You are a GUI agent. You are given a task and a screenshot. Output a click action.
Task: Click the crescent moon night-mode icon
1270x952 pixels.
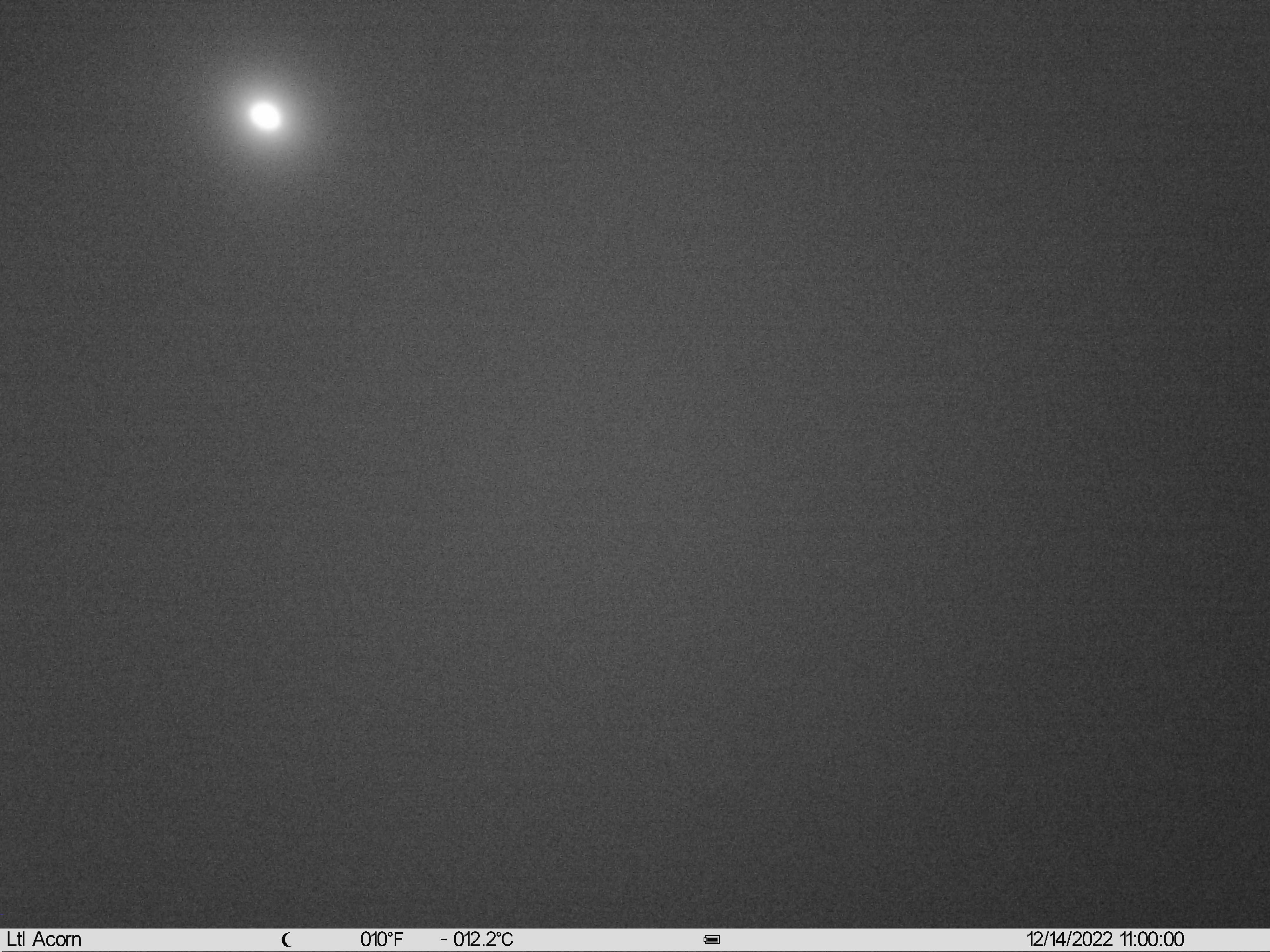point(287,940)
